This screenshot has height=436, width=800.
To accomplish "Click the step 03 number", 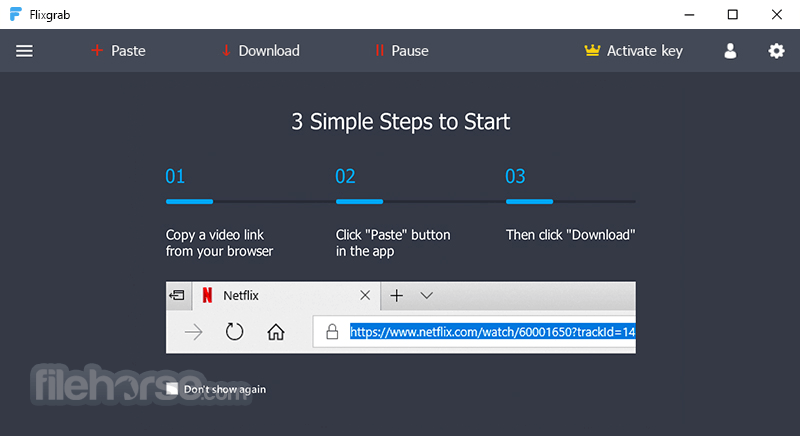I will pyautogui.click(x=515, y=176).
